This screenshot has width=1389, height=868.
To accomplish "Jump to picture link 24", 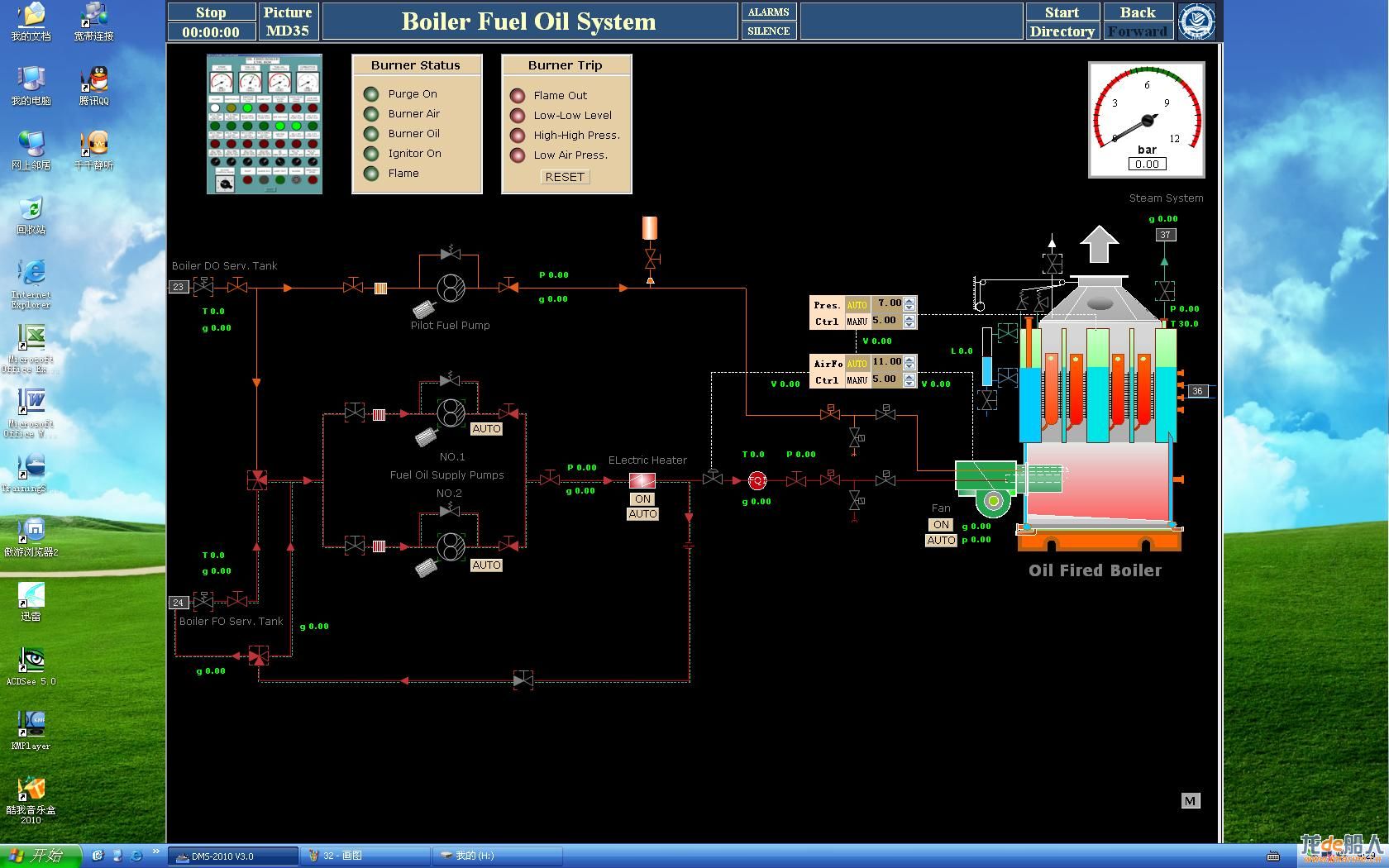I will pos(179,603).
